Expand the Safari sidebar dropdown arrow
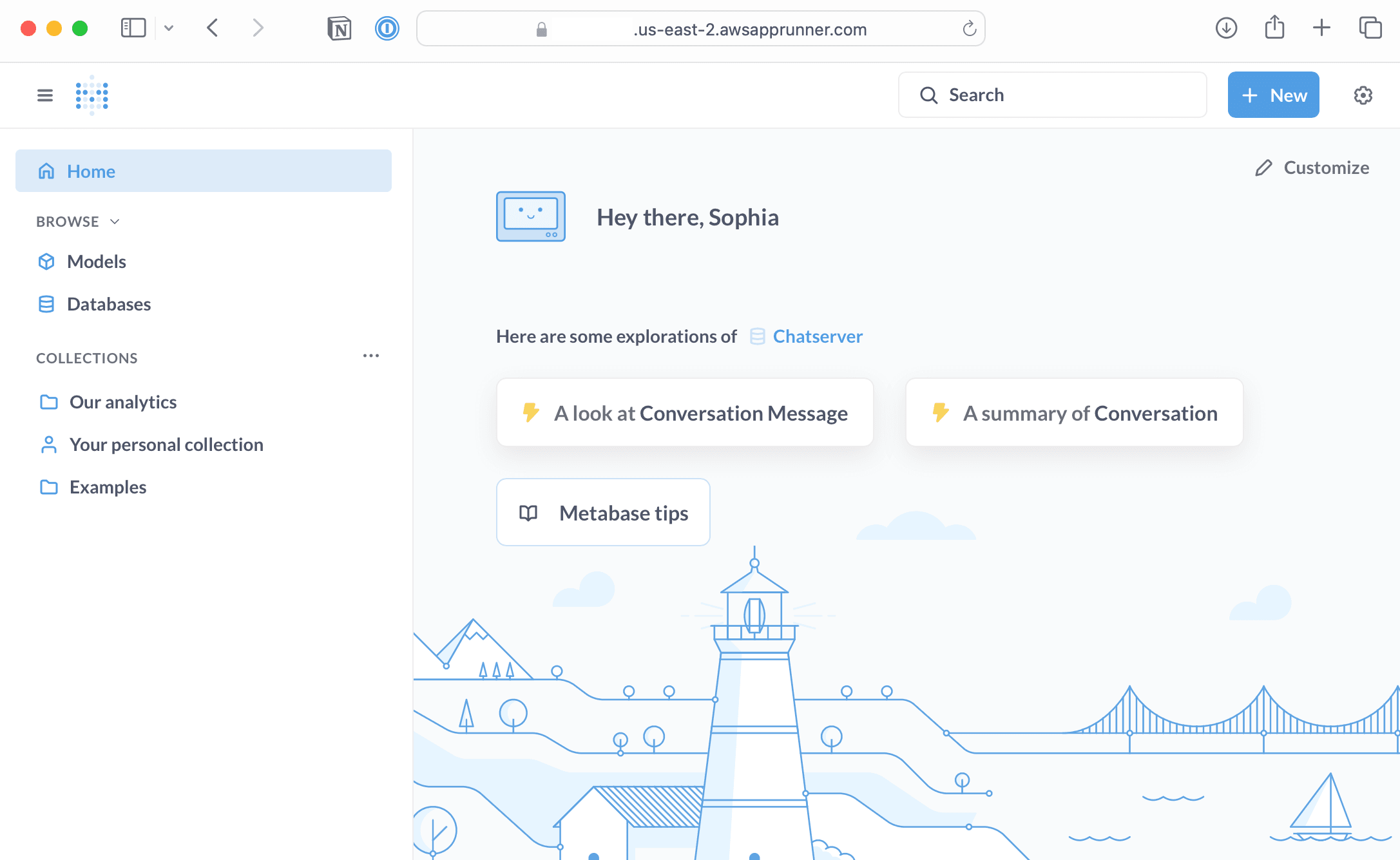1400x860 pixels. click(x=169, y=28)
